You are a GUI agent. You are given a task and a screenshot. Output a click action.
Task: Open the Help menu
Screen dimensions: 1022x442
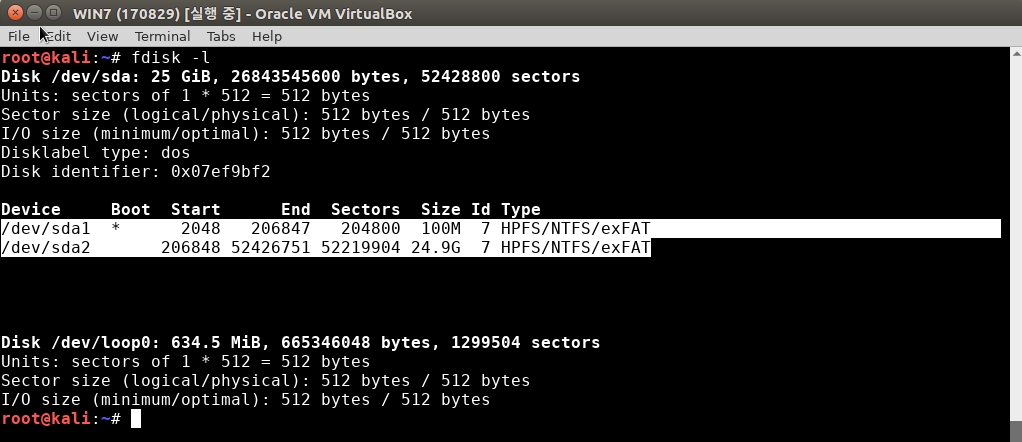(x=267, y=36)
